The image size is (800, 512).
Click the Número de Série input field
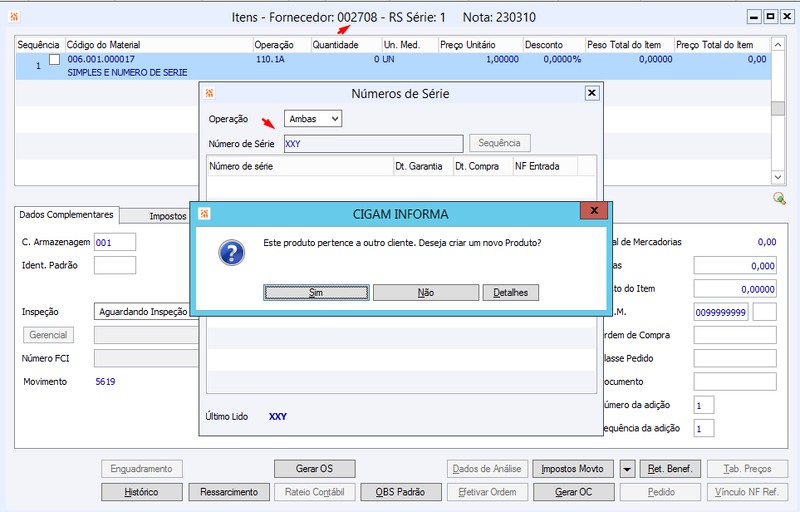pyautogui.click(x=373, y=144)
